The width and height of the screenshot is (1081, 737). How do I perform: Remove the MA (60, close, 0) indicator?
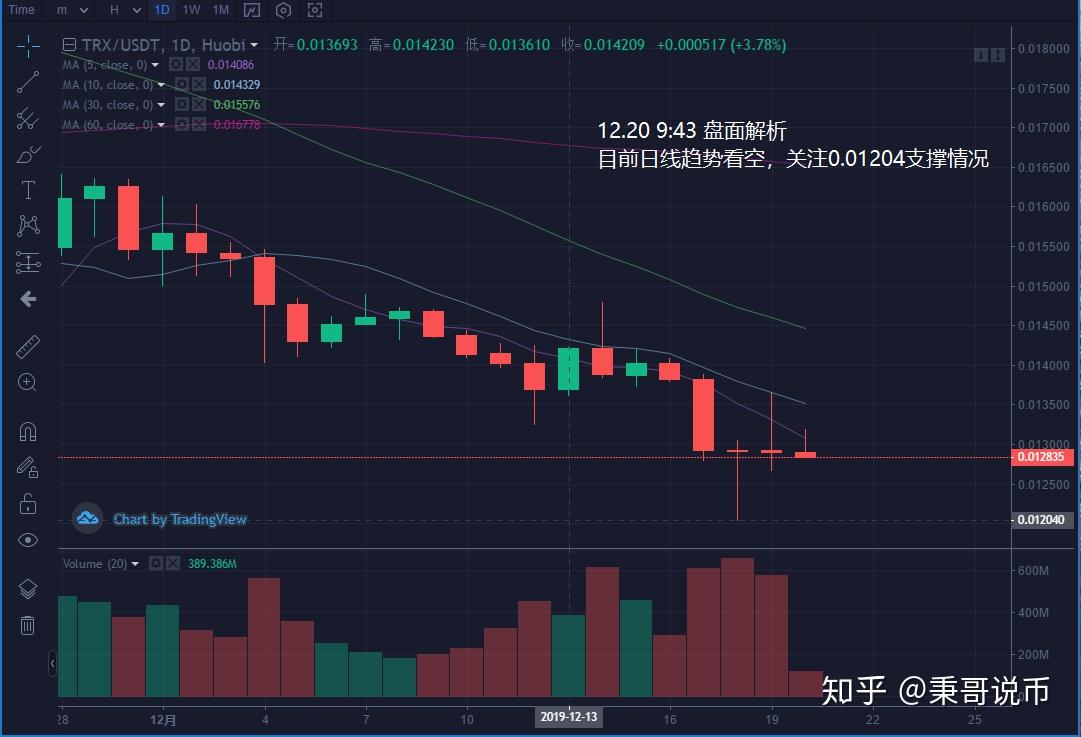point(199,124)
